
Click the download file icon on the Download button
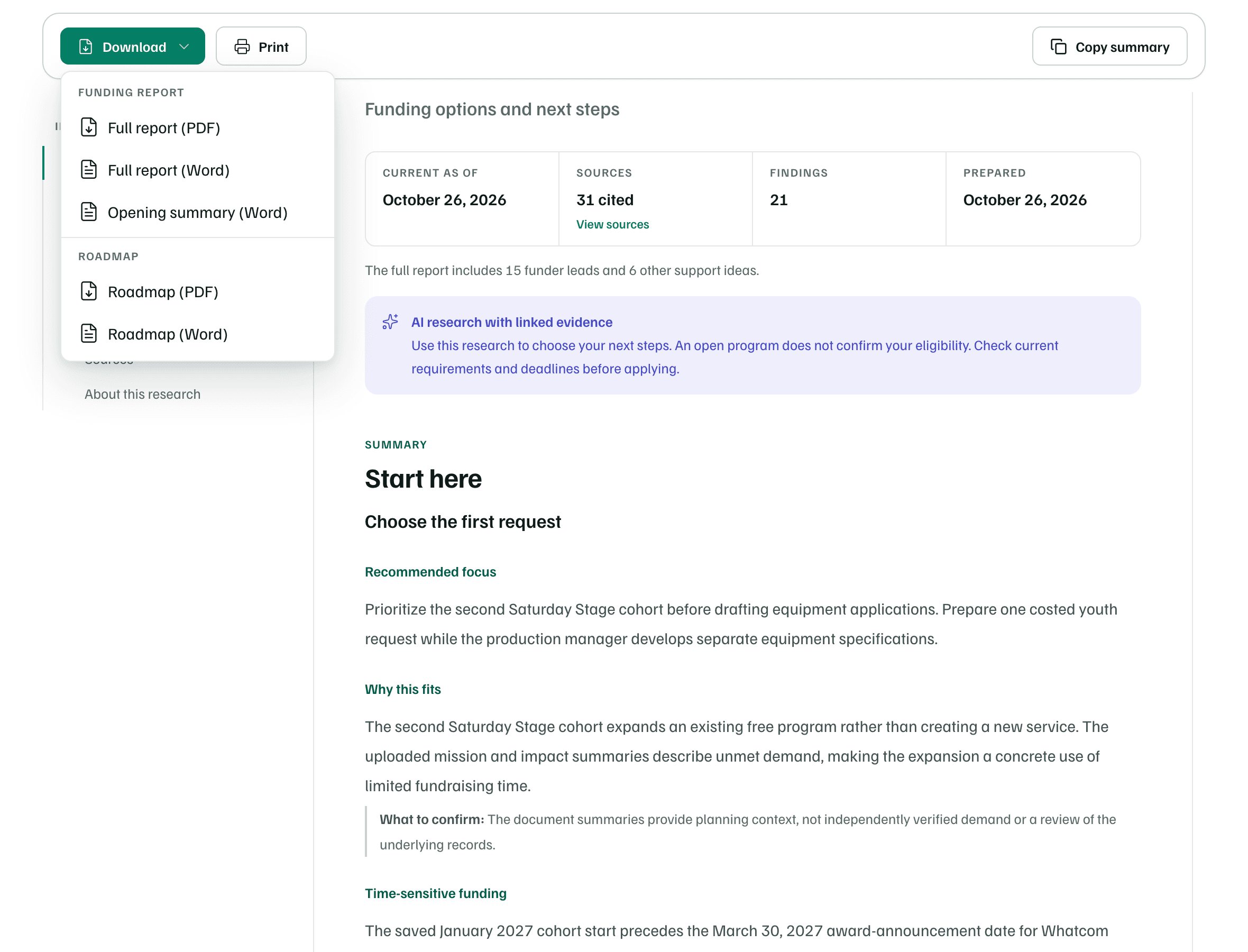[x=86, y=47]
